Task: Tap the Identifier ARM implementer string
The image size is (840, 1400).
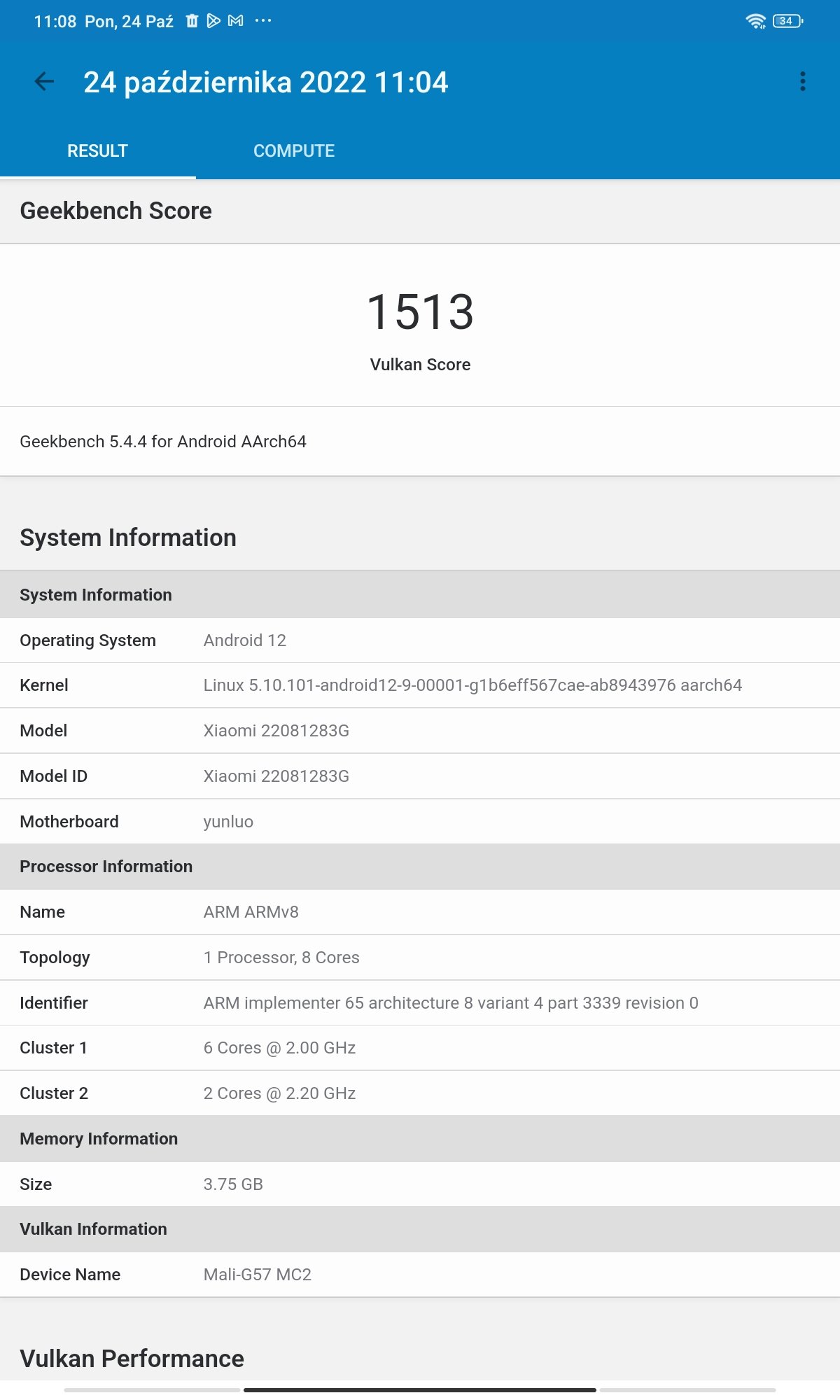Action: coord(451,1003)
